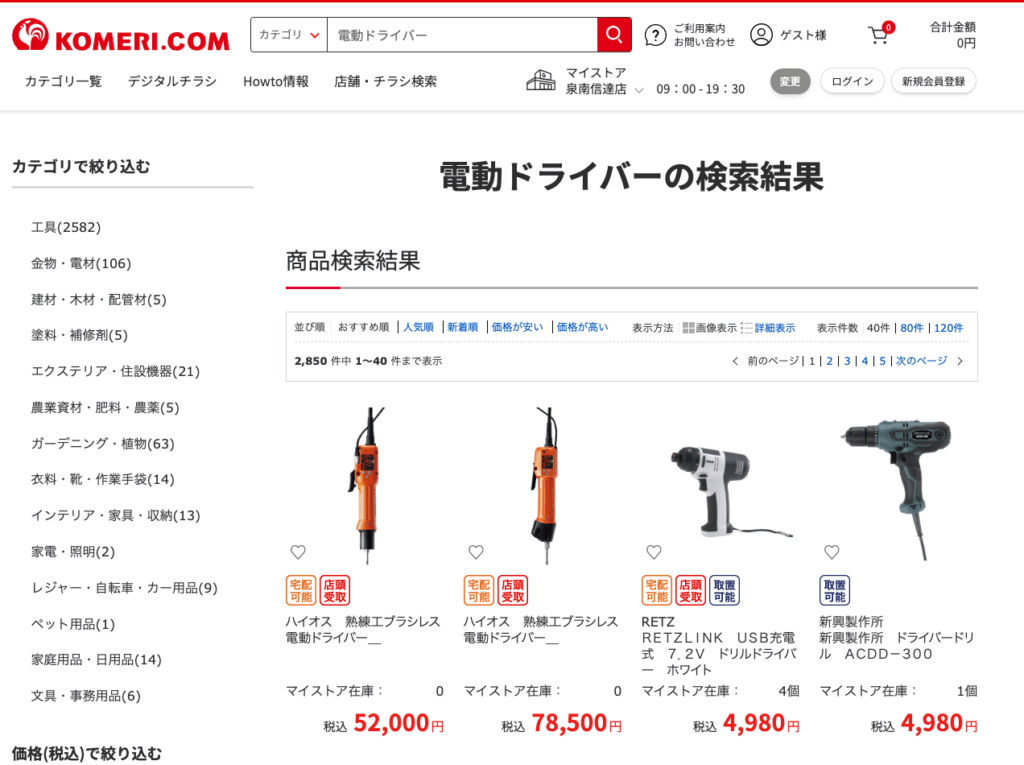Click the My Store building icon

(541, 80)
